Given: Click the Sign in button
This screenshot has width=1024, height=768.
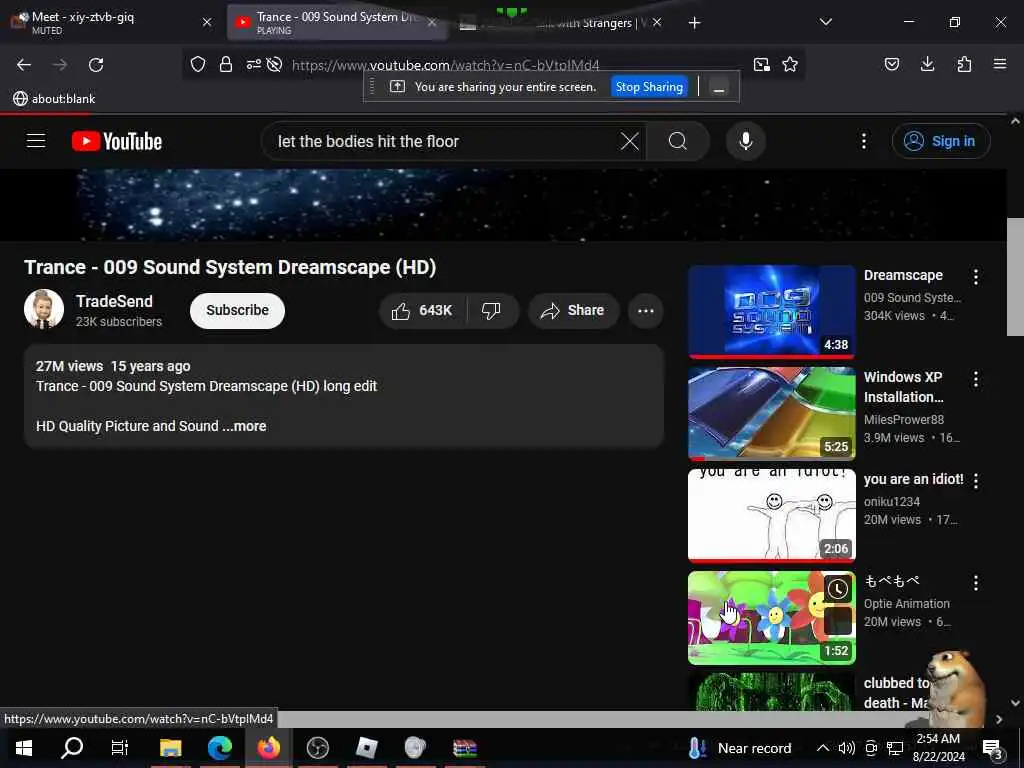Looking at the screenshot, I should 941,141.
